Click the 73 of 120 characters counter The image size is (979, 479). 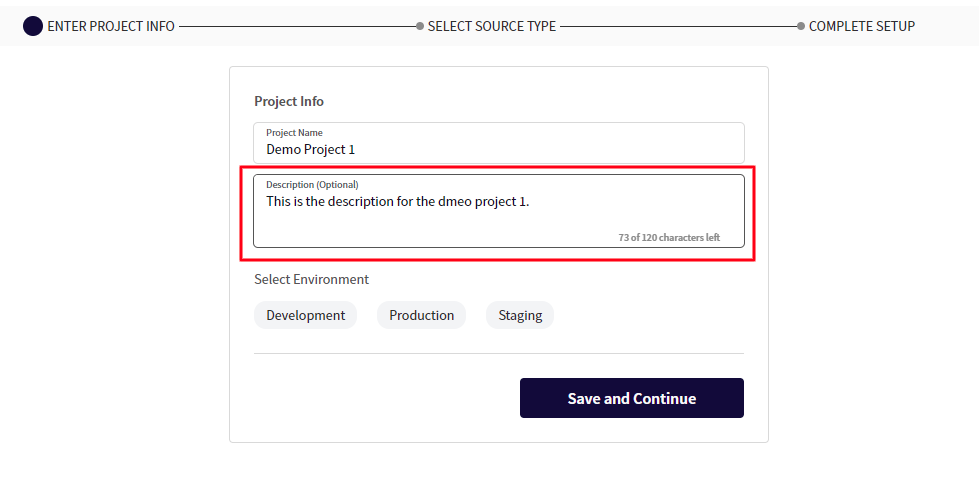[668, 238]
